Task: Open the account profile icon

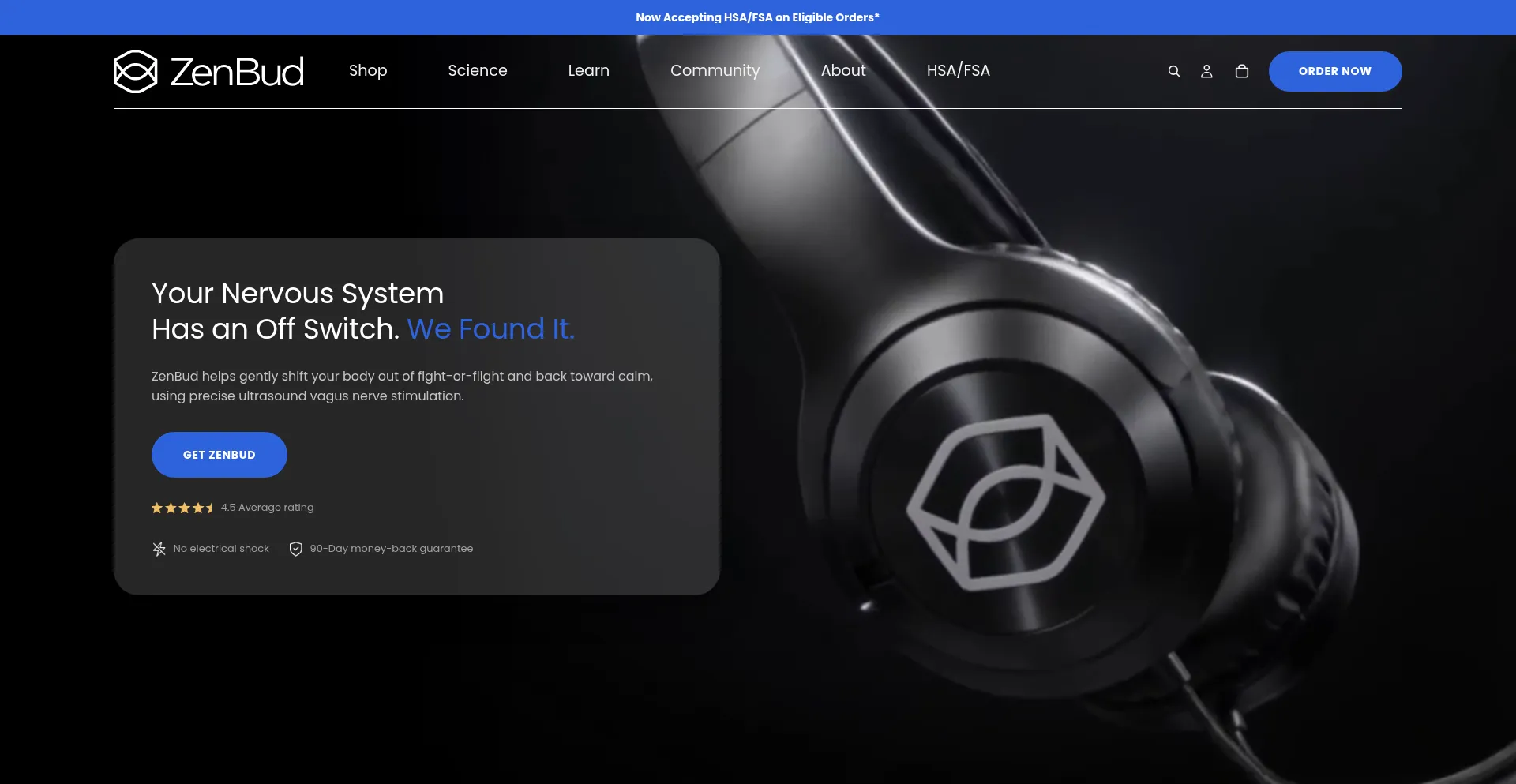Action: coord(1206,71)
